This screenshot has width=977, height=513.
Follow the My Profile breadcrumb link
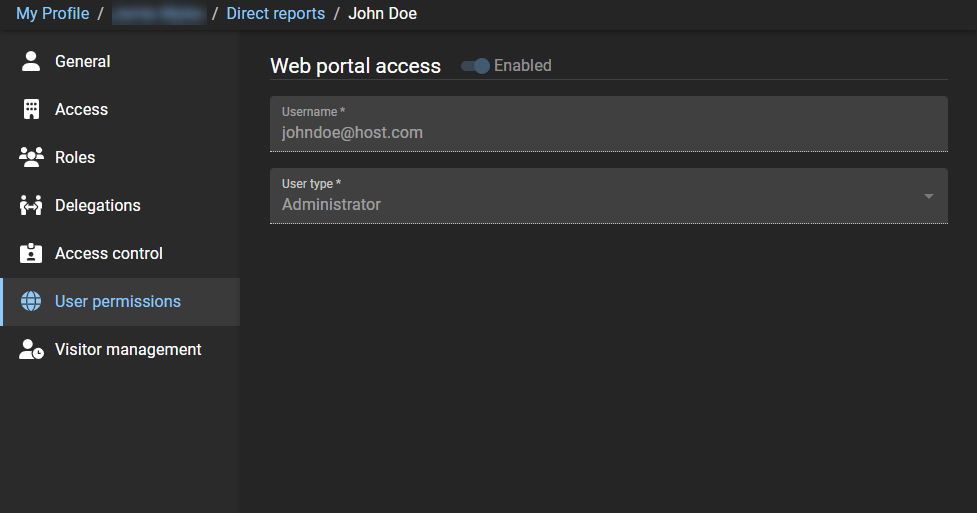(x=52, y=13)
